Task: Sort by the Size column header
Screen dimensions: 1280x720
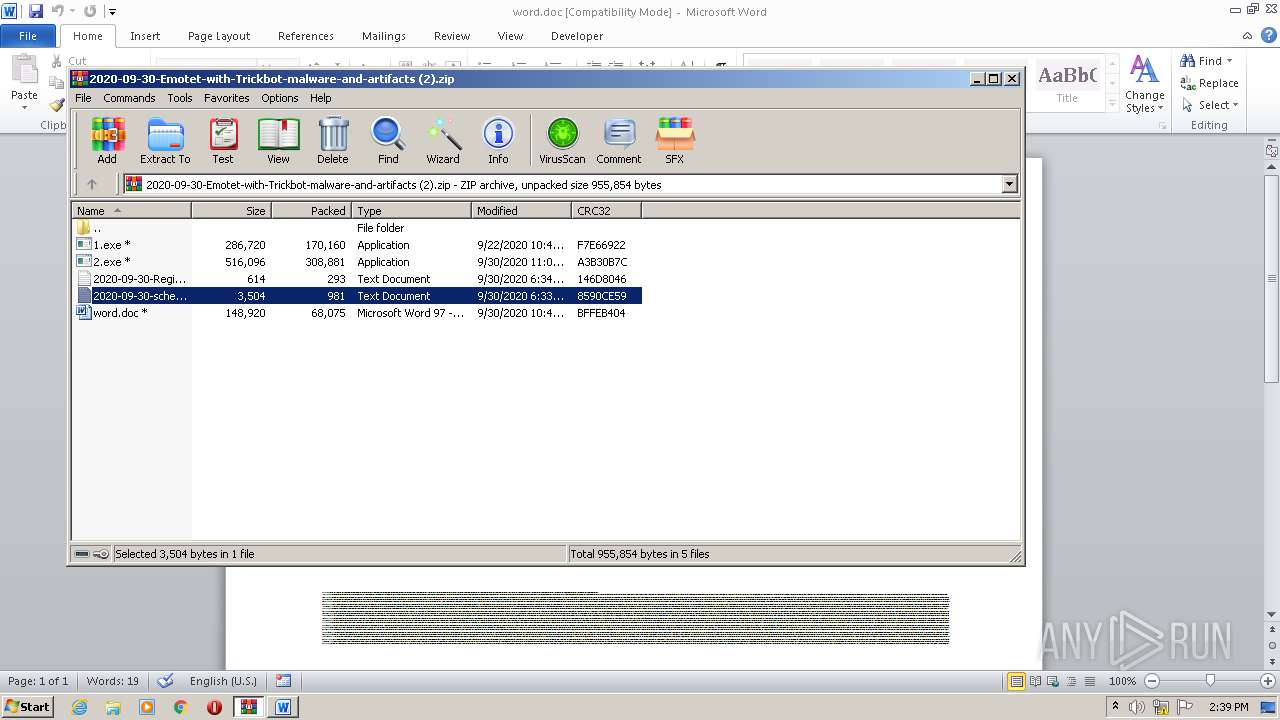Action: point(231,211)
